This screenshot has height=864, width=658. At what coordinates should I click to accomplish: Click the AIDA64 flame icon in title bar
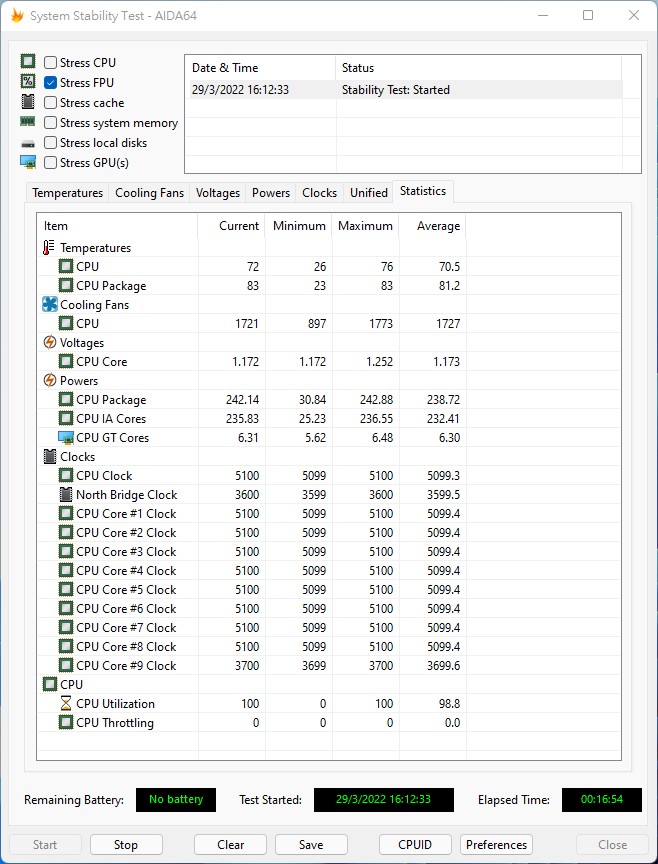pos(17,15)
